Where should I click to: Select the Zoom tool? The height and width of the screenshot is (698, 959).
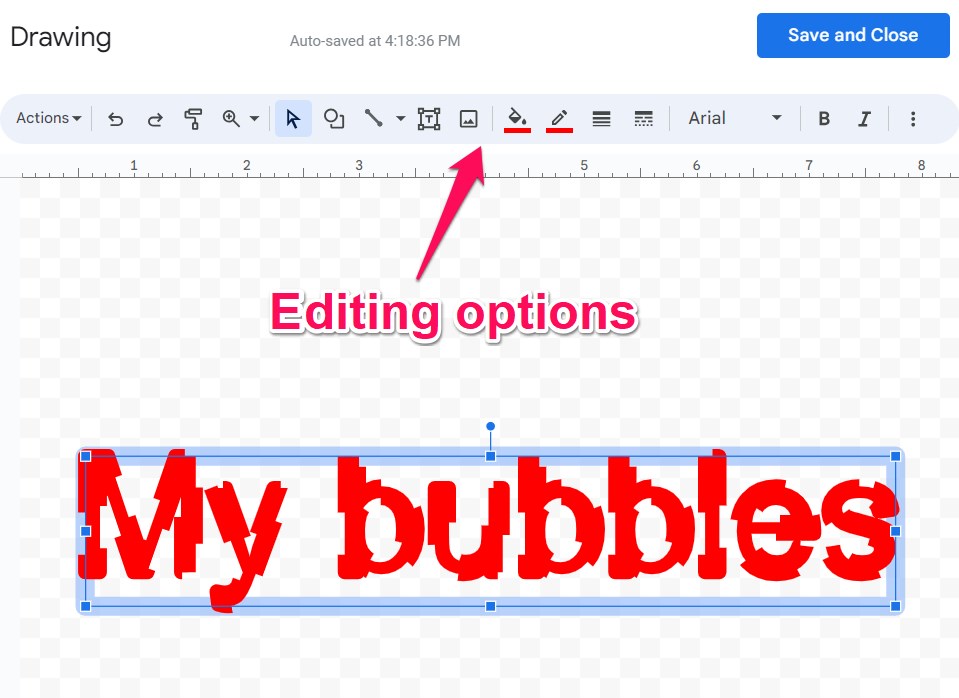point(231,118)
